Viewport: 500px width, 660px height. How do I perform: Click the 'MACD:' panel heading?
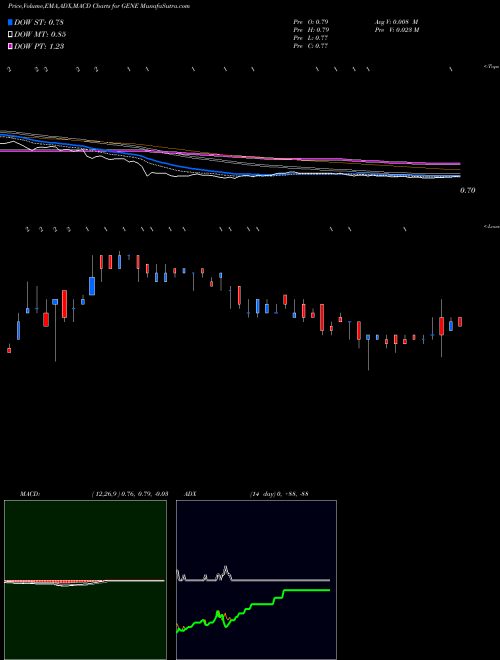(x=30, y=494)
